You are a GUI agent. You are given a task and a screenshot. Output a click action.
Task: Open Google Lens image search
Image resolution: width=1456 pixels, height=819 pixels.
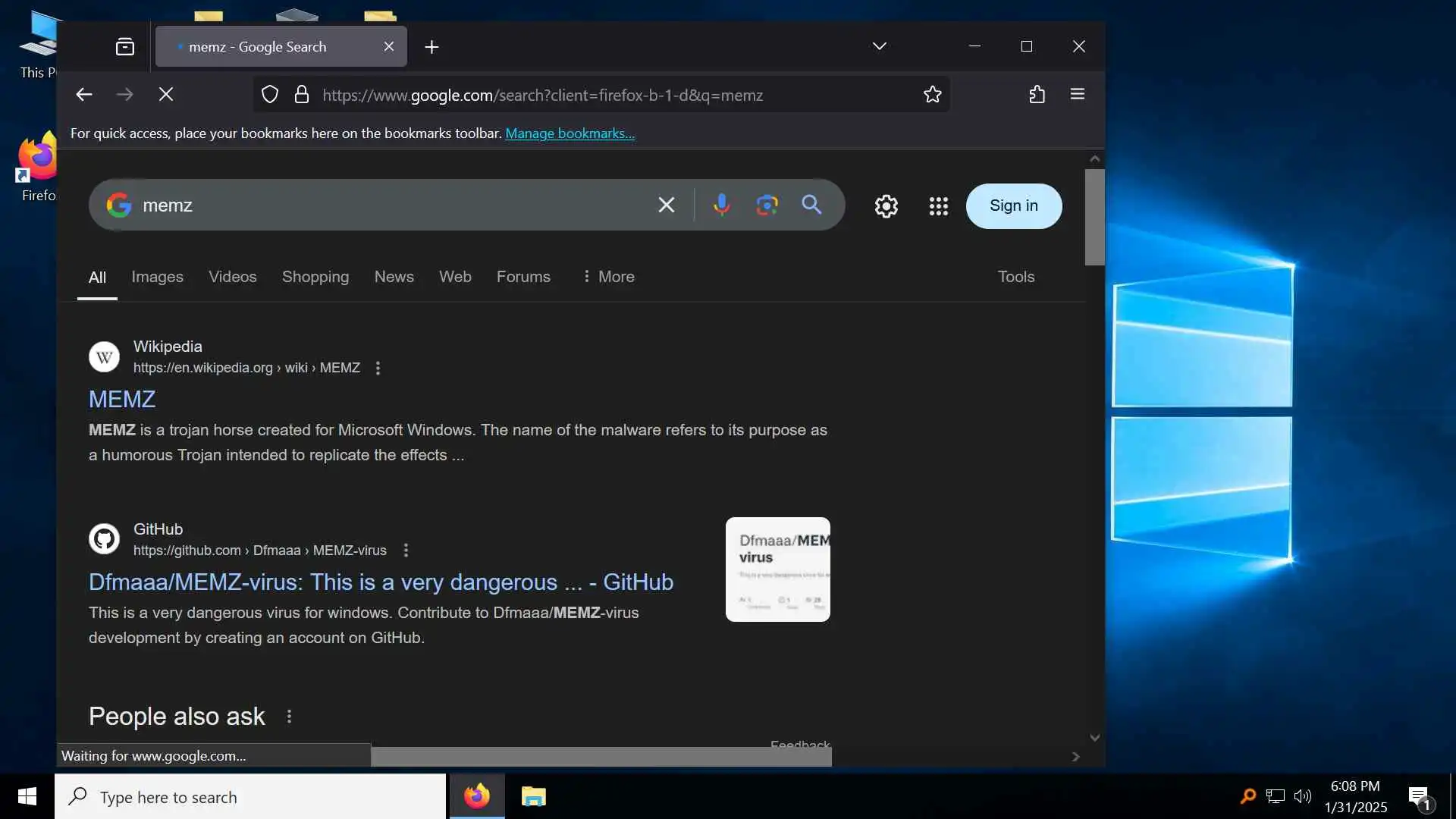(767, 205)
